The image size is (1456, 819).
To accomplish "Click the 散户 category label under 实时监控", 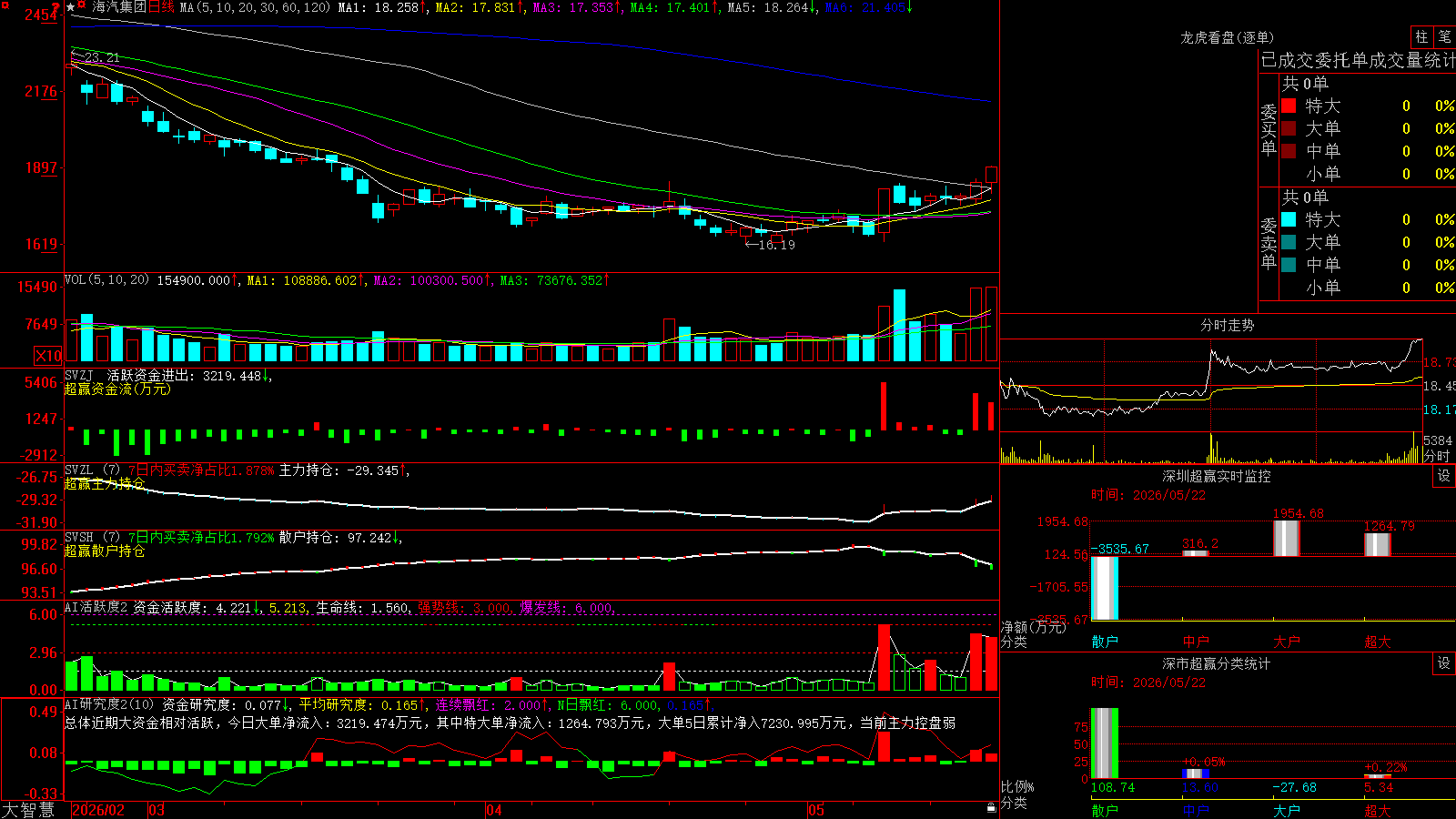I will [1105, 642].
